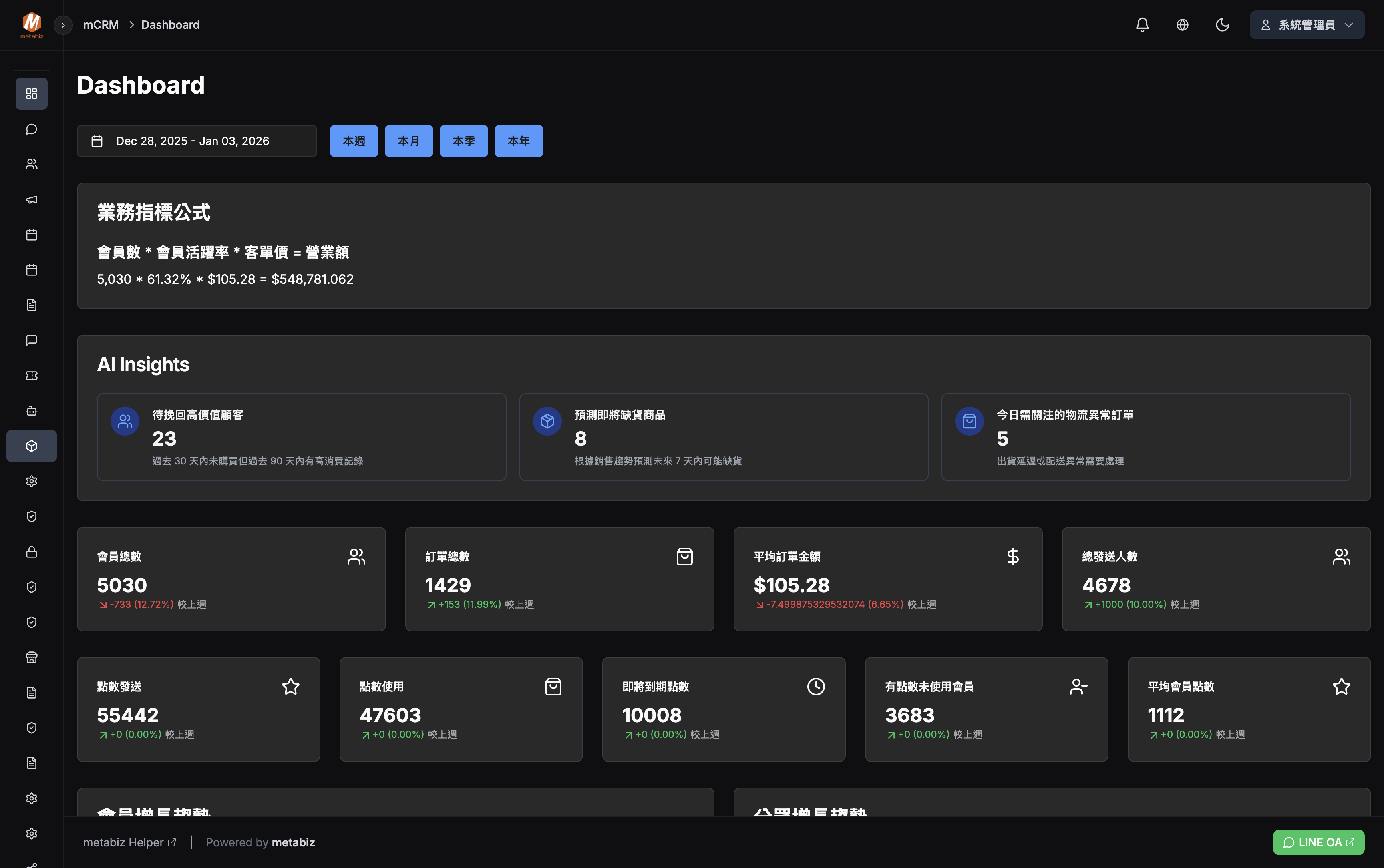Open the notification bell

coord(1143,25)
